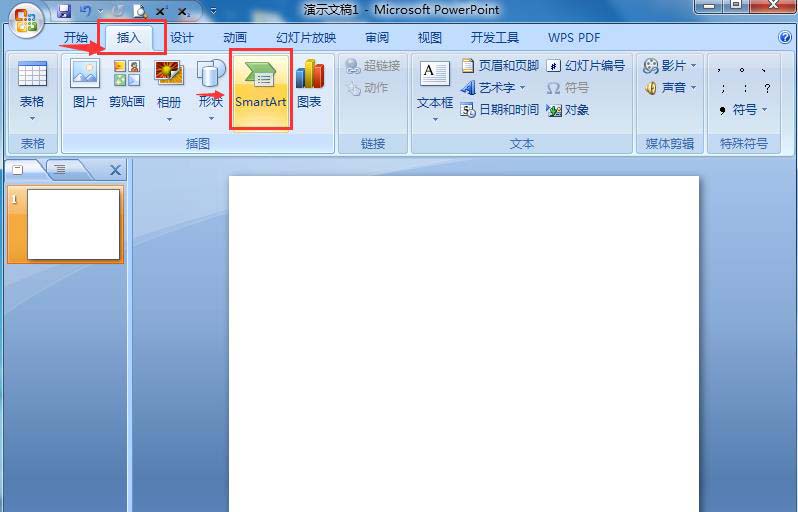This screenshot has height=512, width=798.
Task: Switch to the slides thumbnail pane tab
Action: (18, 170)
